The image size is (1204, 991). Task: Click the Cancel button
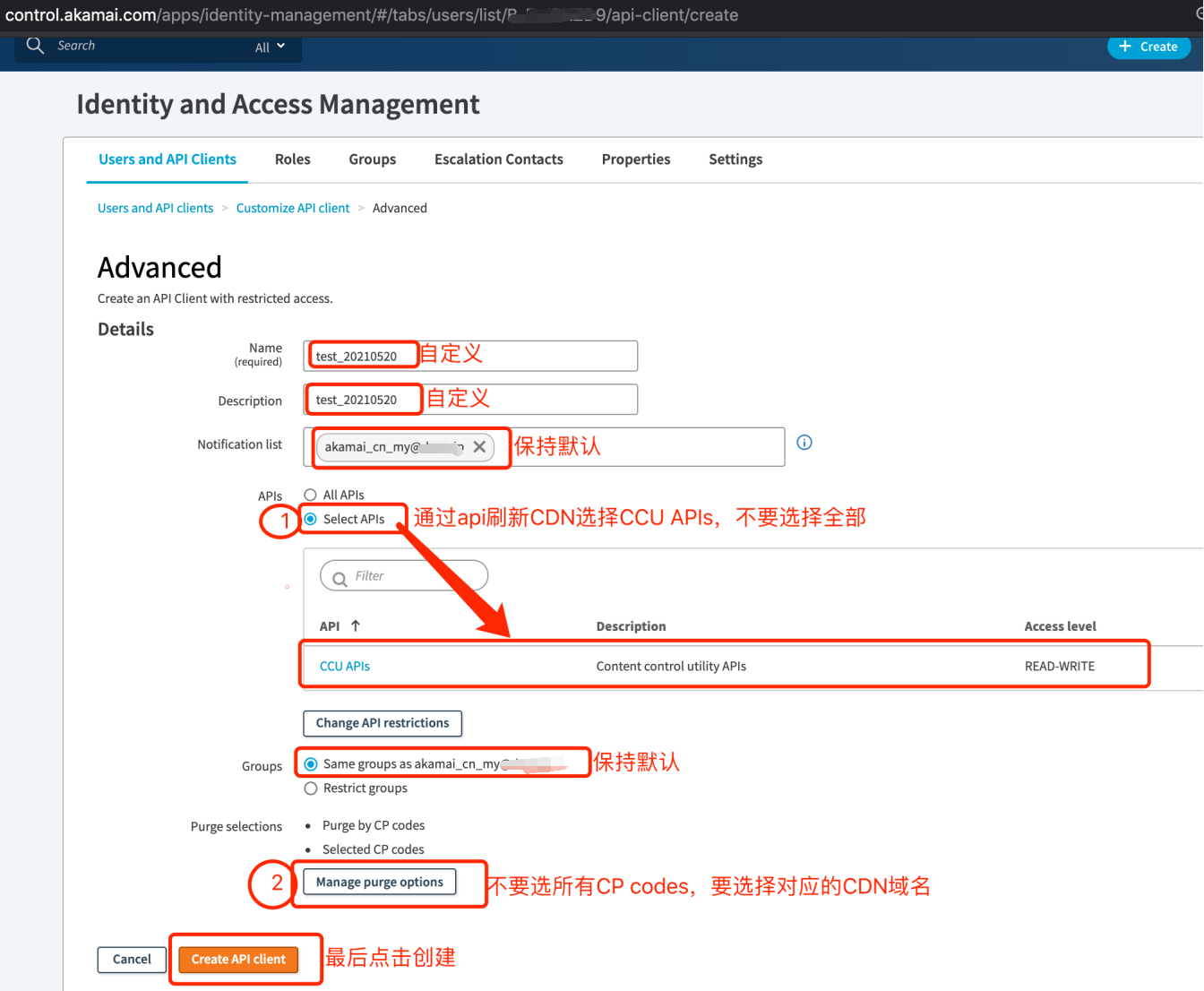click(x=132, y=959)
